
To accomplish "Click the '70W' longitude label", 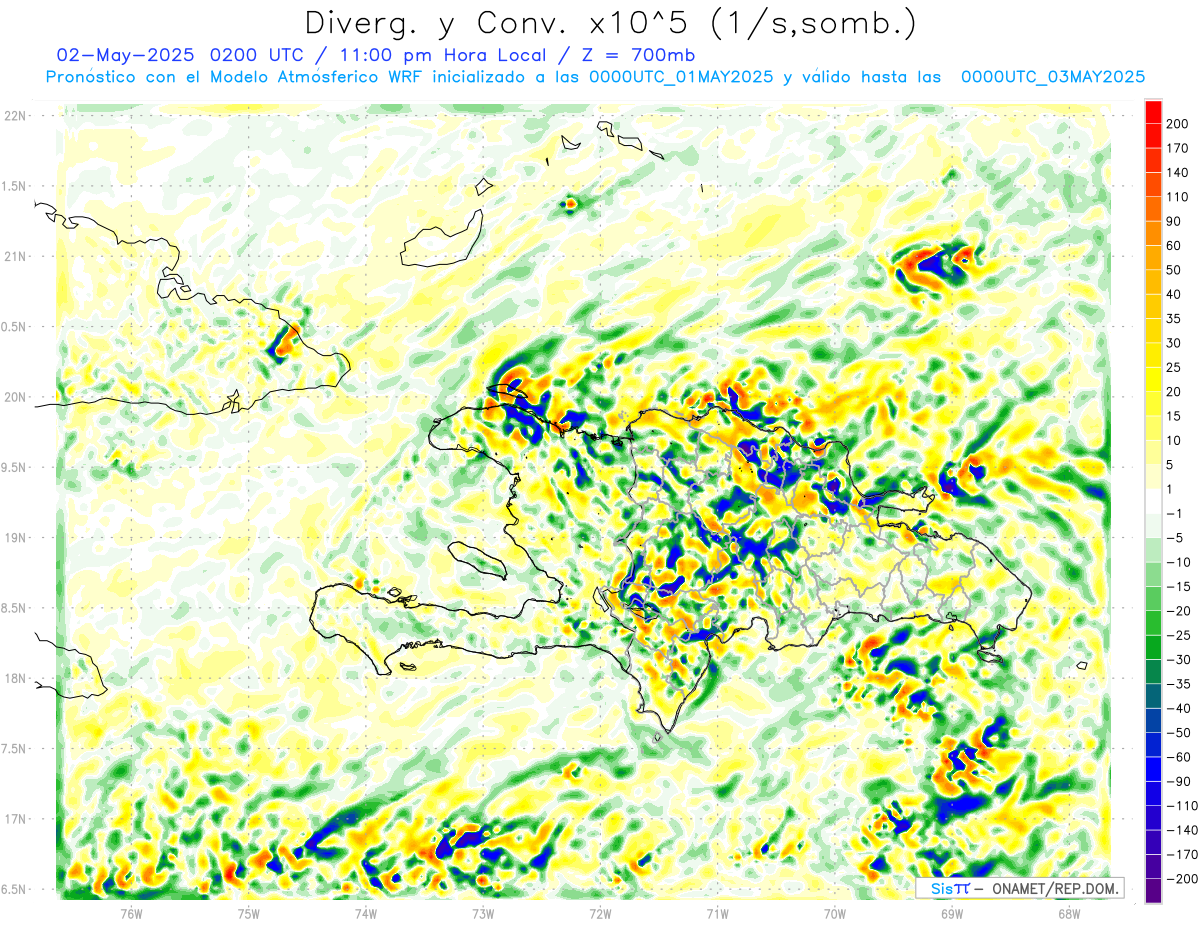I will click(835, 913).
